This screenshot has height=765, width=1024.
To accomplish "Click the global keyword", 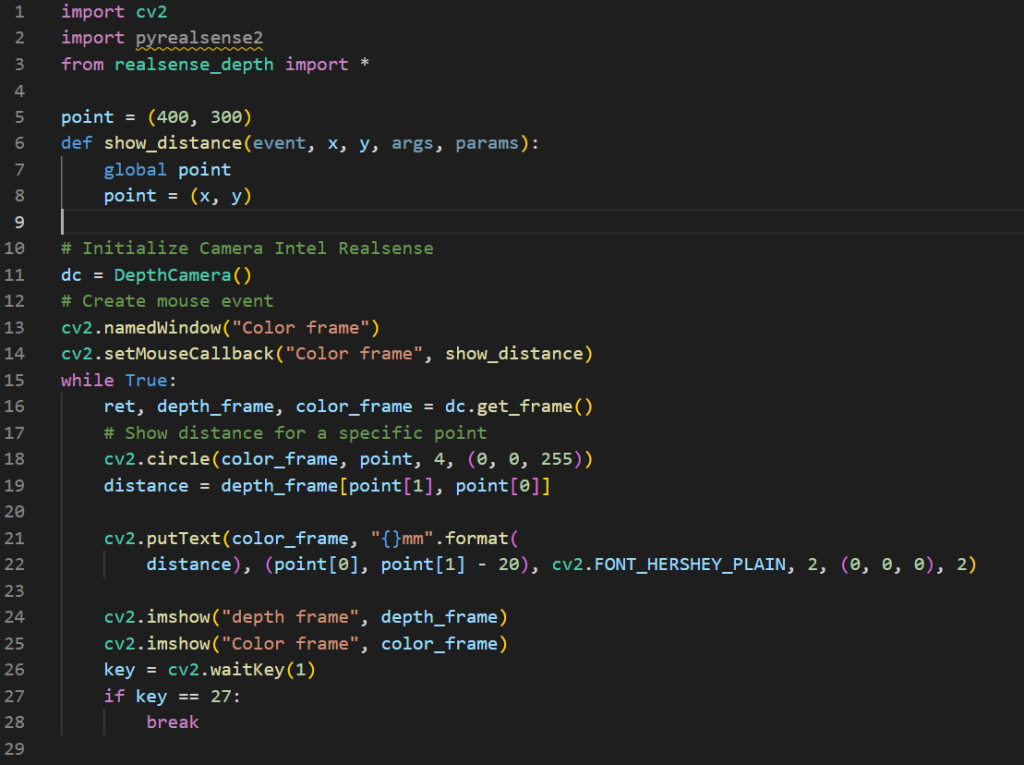I will coord(135,170).
